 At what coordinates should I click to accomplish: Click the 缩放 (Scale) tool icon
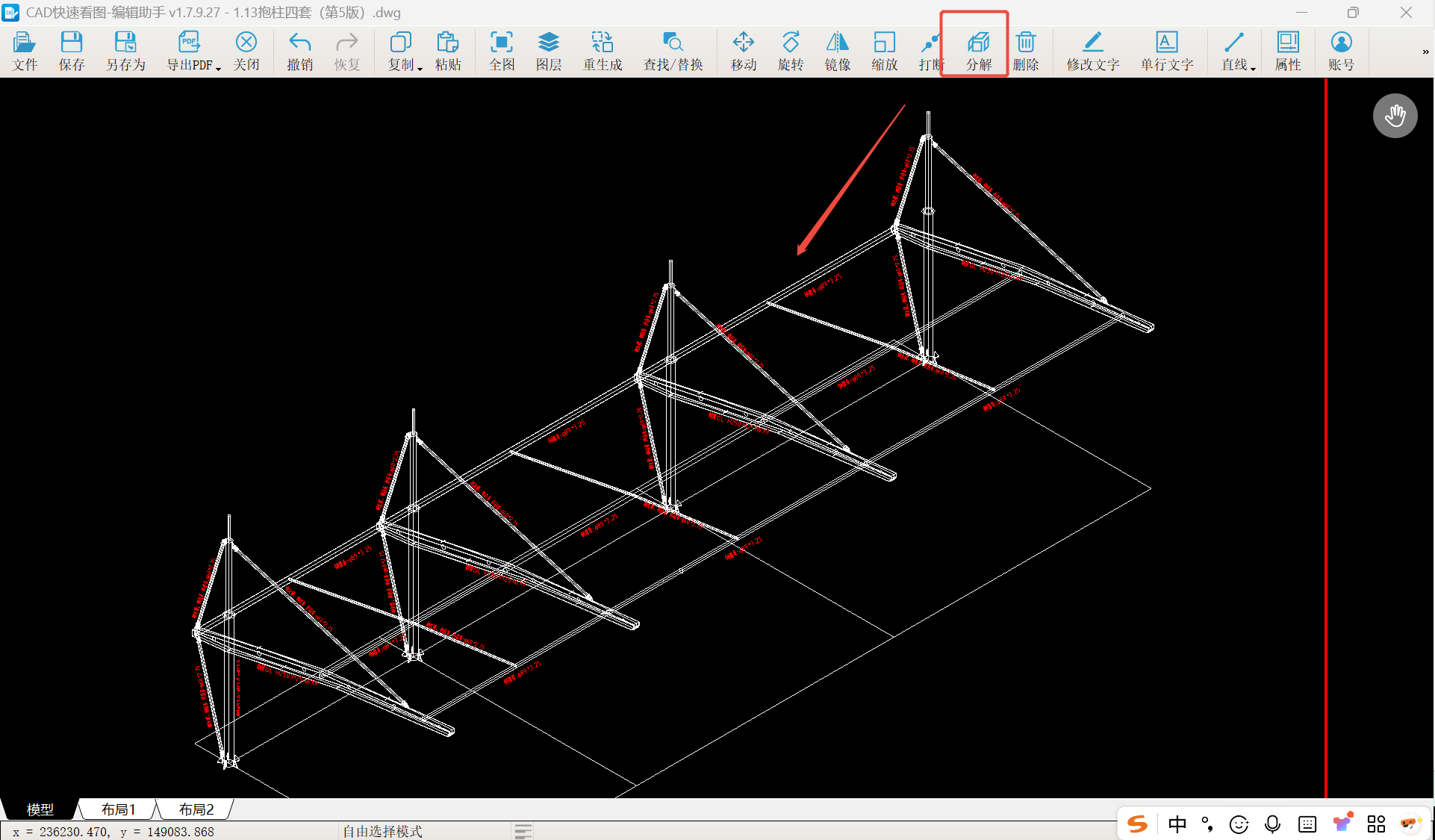pyautogui.click(x=884, y=43)
